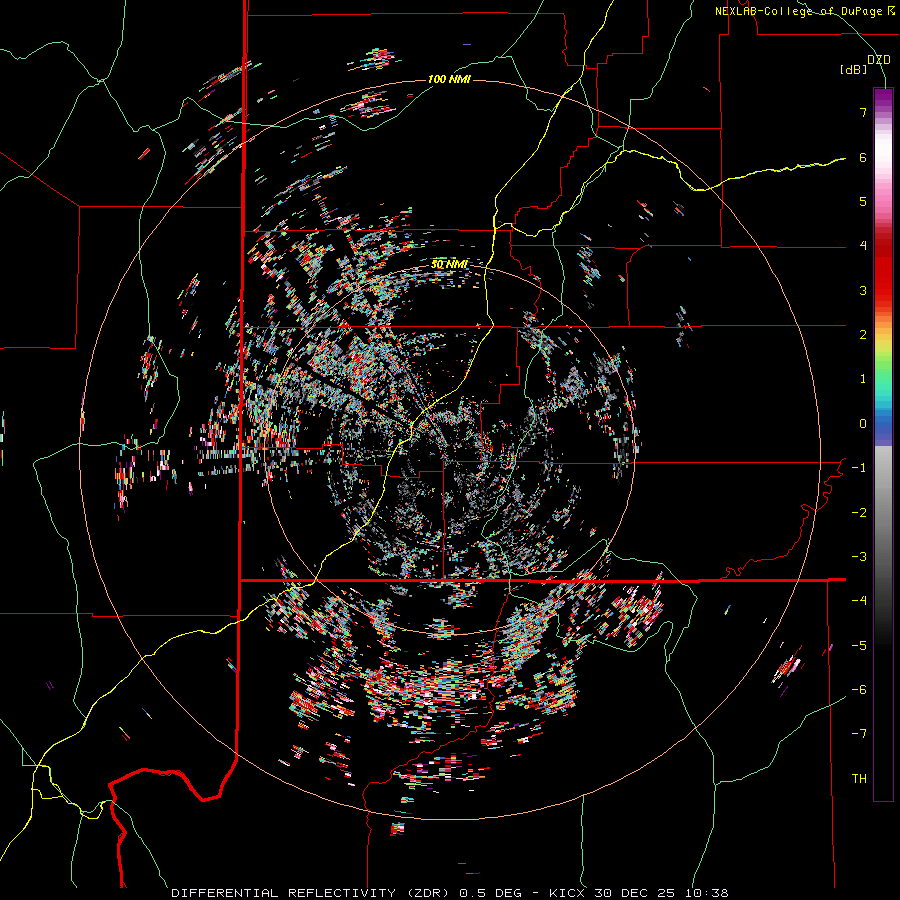The width and height of the screenshot is (900, 900).
Task: Select the positive 6 value on the dB scale
Action: coord(863,157)
